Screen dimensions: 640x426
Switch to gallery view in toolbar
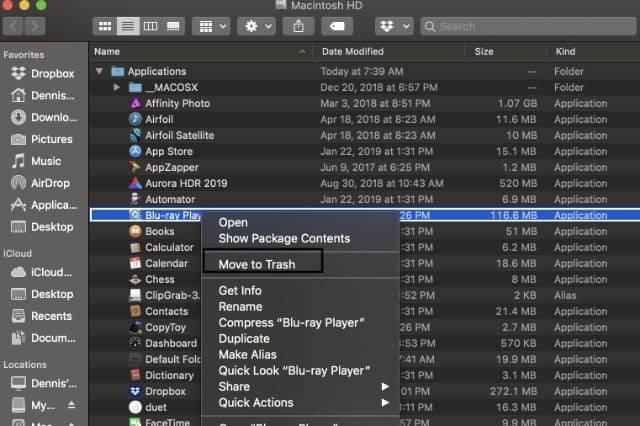point(173,26)
